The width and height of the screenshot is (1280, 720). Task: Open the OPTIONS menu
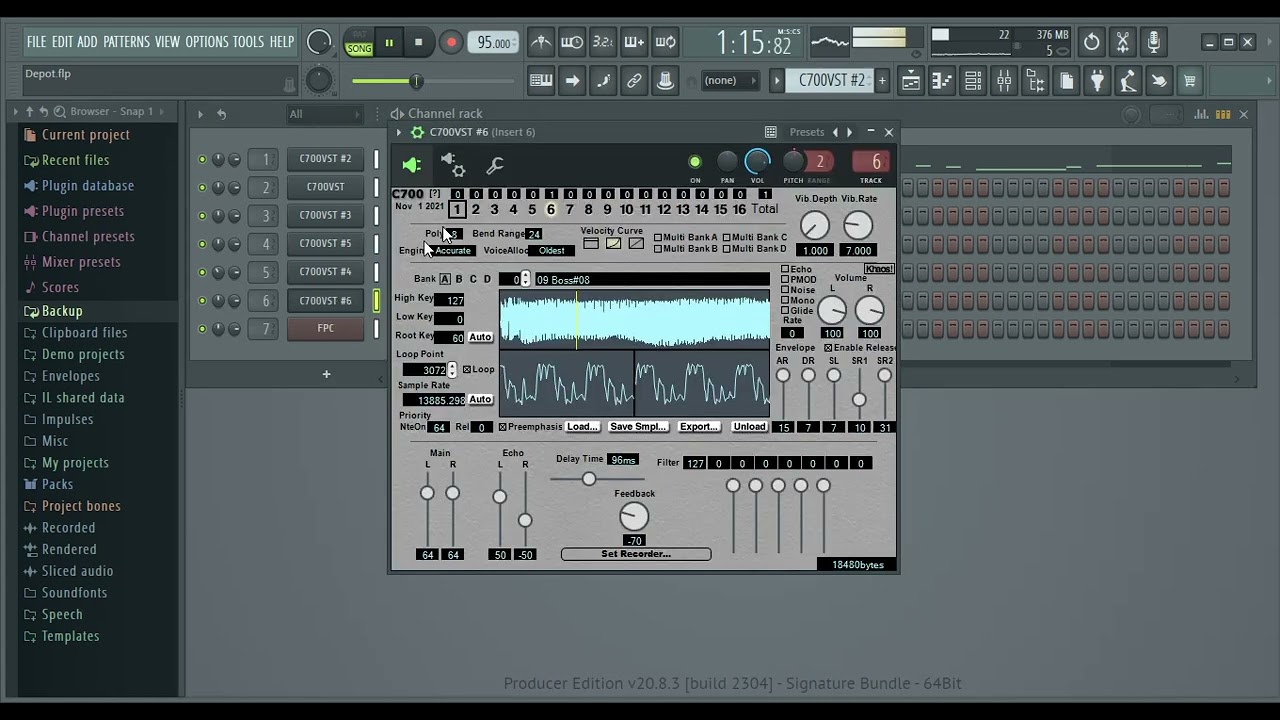pyautogui.click(x=207, y=42)
